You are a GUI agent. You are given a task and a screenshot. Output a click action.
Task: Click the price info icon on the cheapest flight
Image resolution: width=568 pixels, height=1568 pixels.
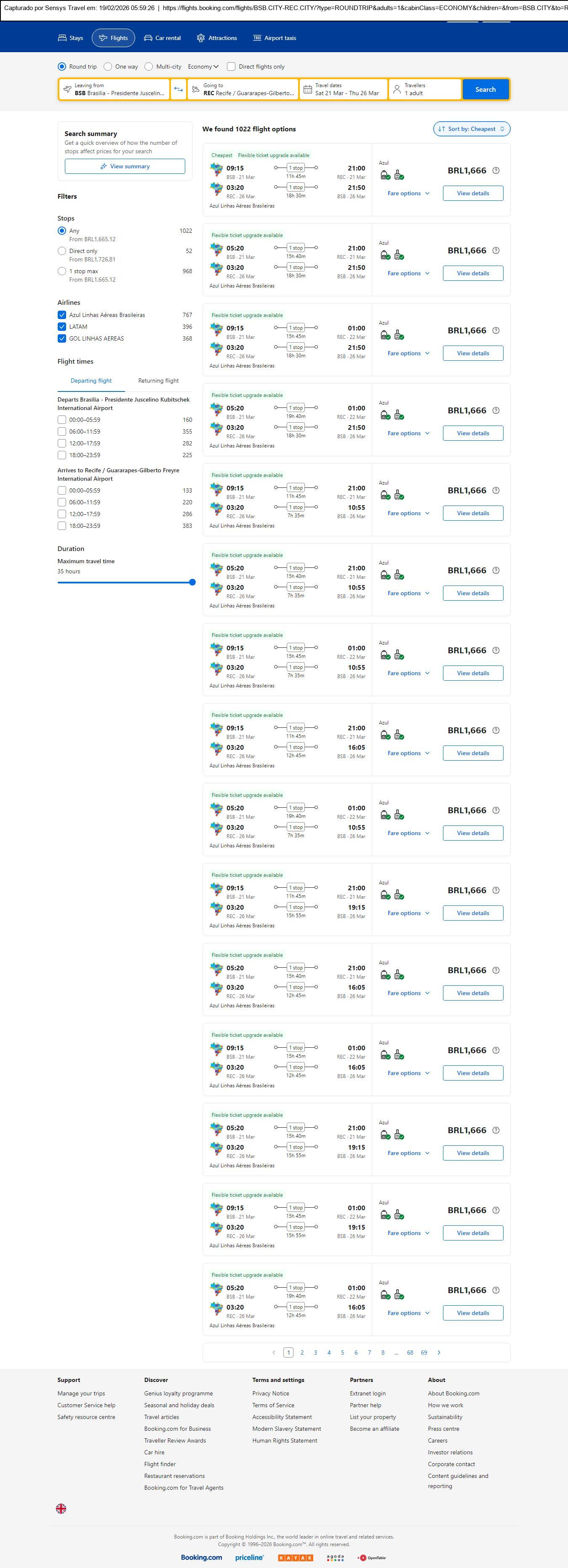pos(496,170)
